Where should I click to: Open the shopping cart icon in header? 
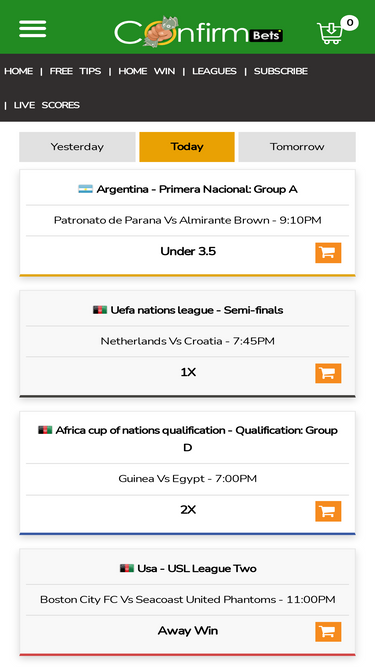click(330, 33)
